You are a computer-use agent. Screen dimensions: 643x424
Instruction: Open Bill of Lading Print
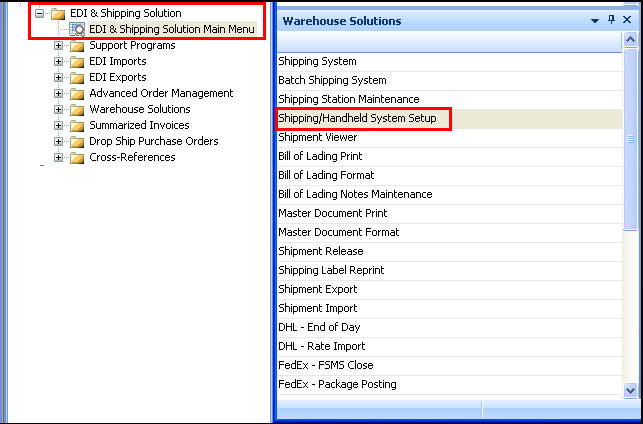(x=320, y=157)
